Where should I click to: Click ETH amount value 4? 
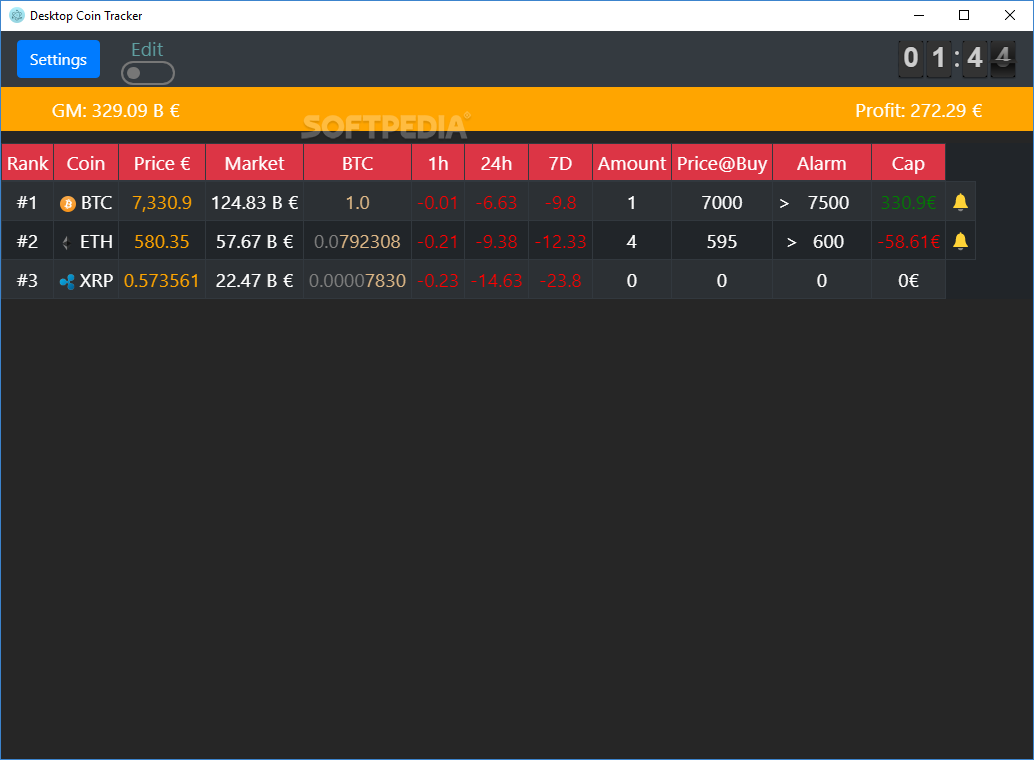(x=632, y=241)
